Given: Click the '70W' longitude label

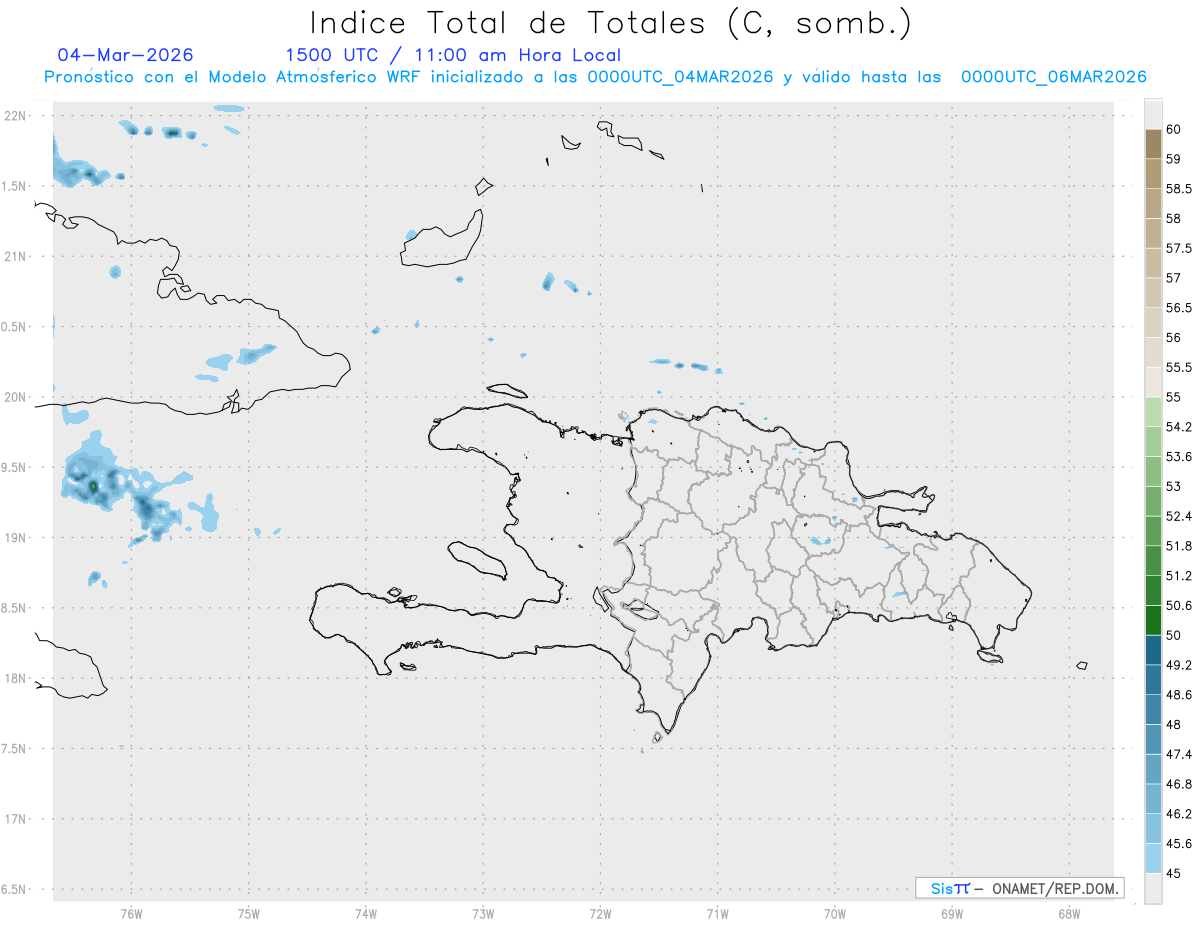Looking at the screenshot, I should tap(835, 913).
